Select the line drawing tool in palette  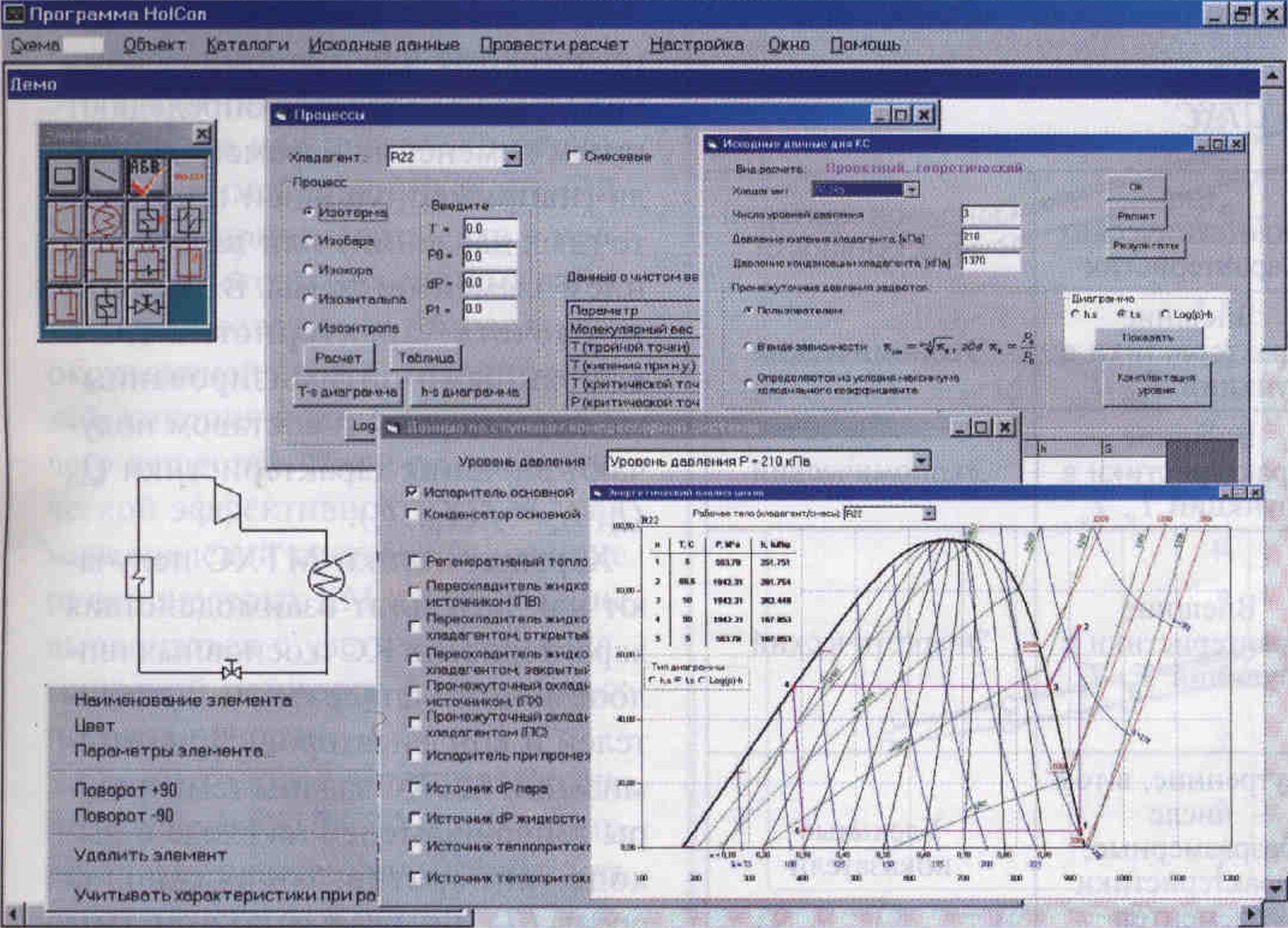coord(106,176)
